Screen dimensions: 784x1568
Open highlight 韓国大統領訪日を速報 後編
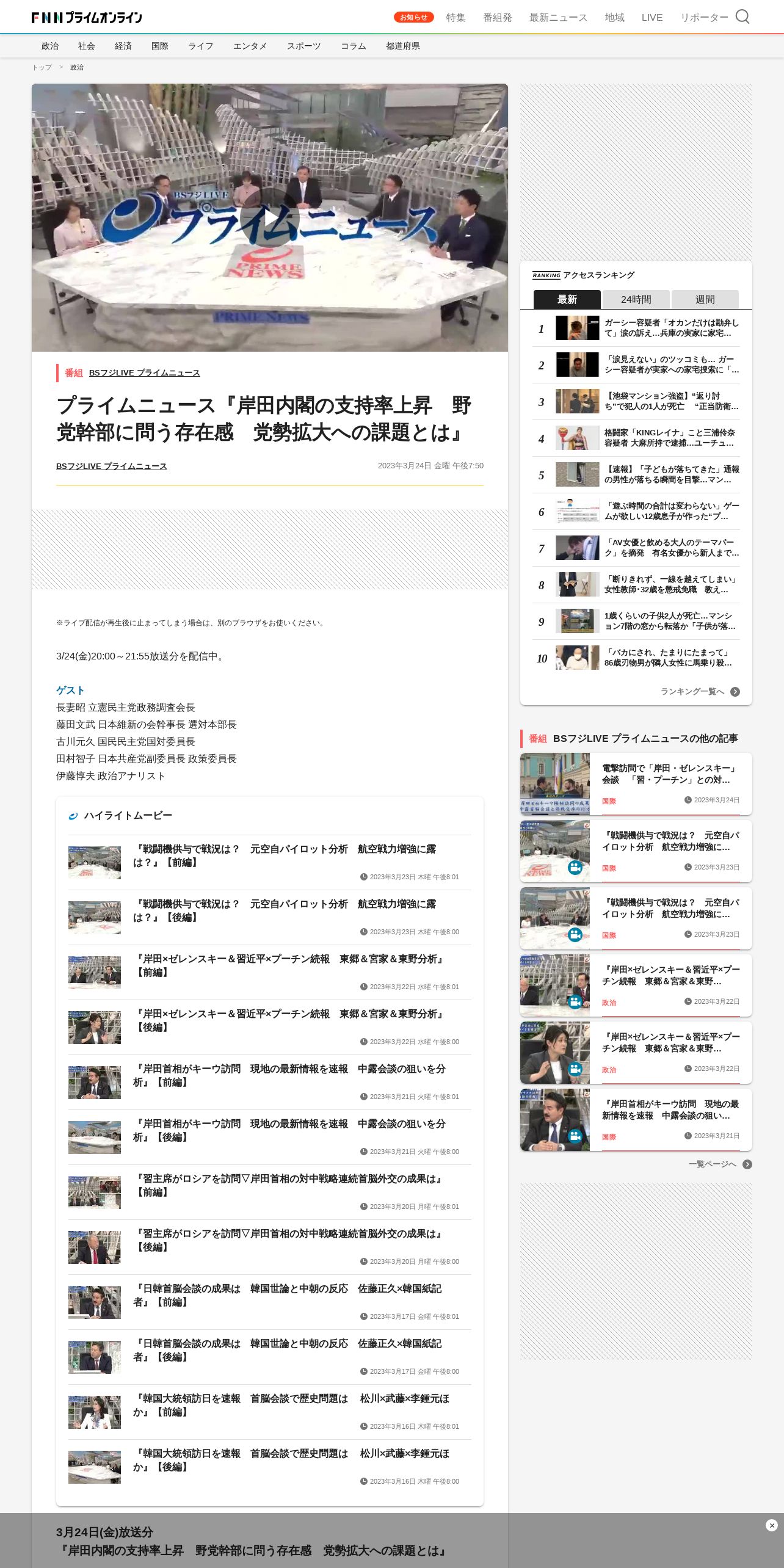[x=269, y=1467]
